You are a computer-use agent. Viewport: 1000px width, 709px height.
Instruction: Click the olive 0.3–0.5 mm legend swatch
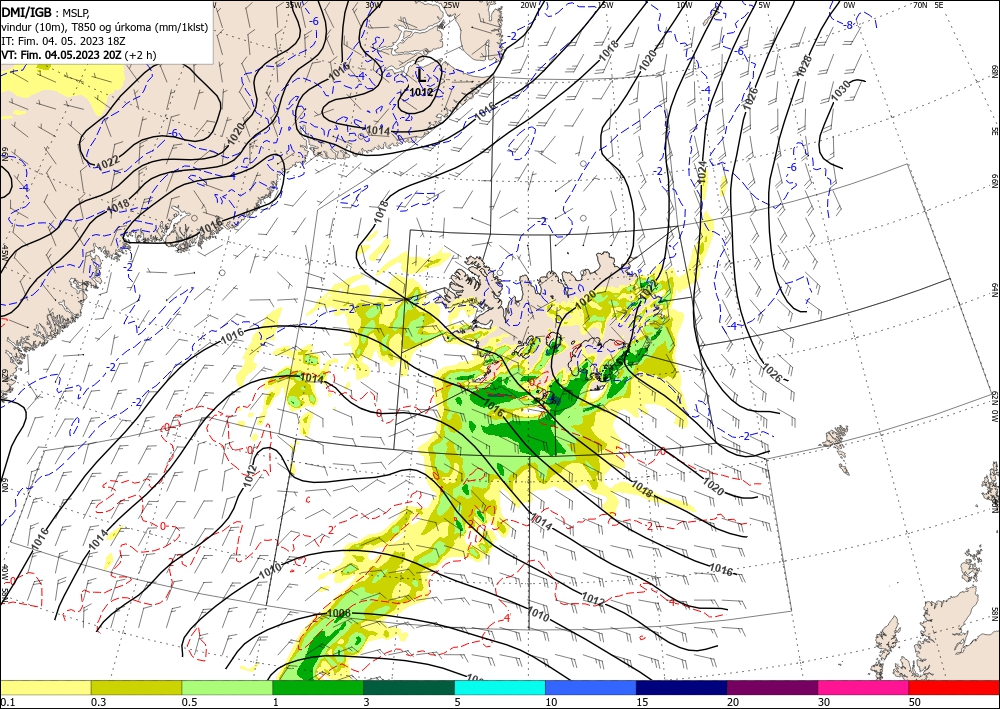pos(136,687)
